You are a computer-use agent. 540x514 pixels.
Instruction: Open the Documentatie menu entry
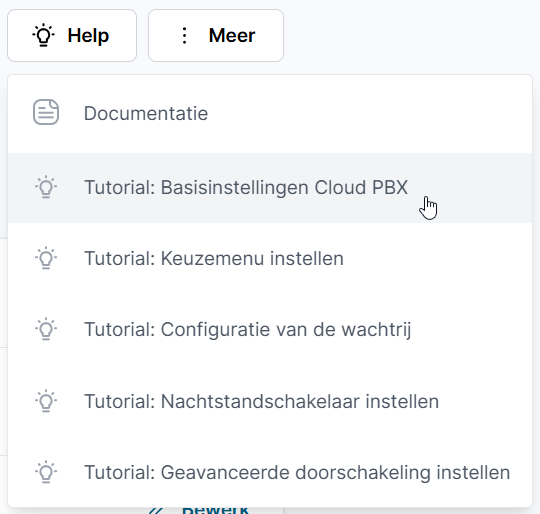point(270,114)
